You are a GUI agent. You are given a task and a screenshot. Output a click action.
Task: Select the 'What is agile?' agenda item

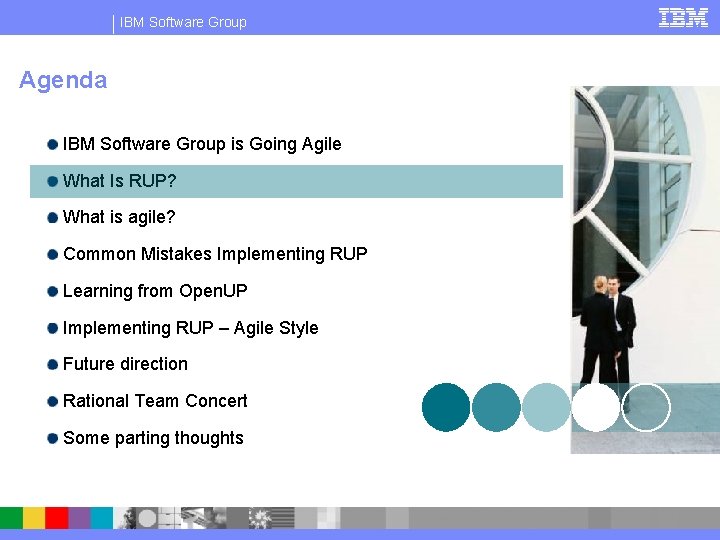coord(119,217)
